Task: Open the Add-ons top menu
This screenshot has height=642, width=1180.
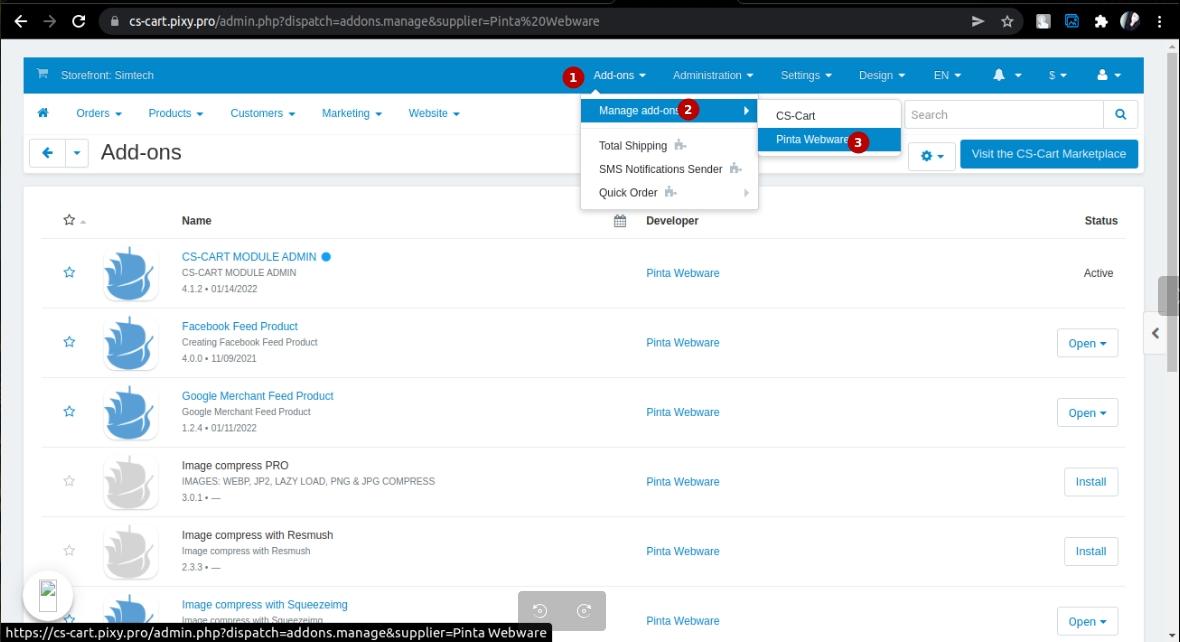Action: [x=619, y=75]
